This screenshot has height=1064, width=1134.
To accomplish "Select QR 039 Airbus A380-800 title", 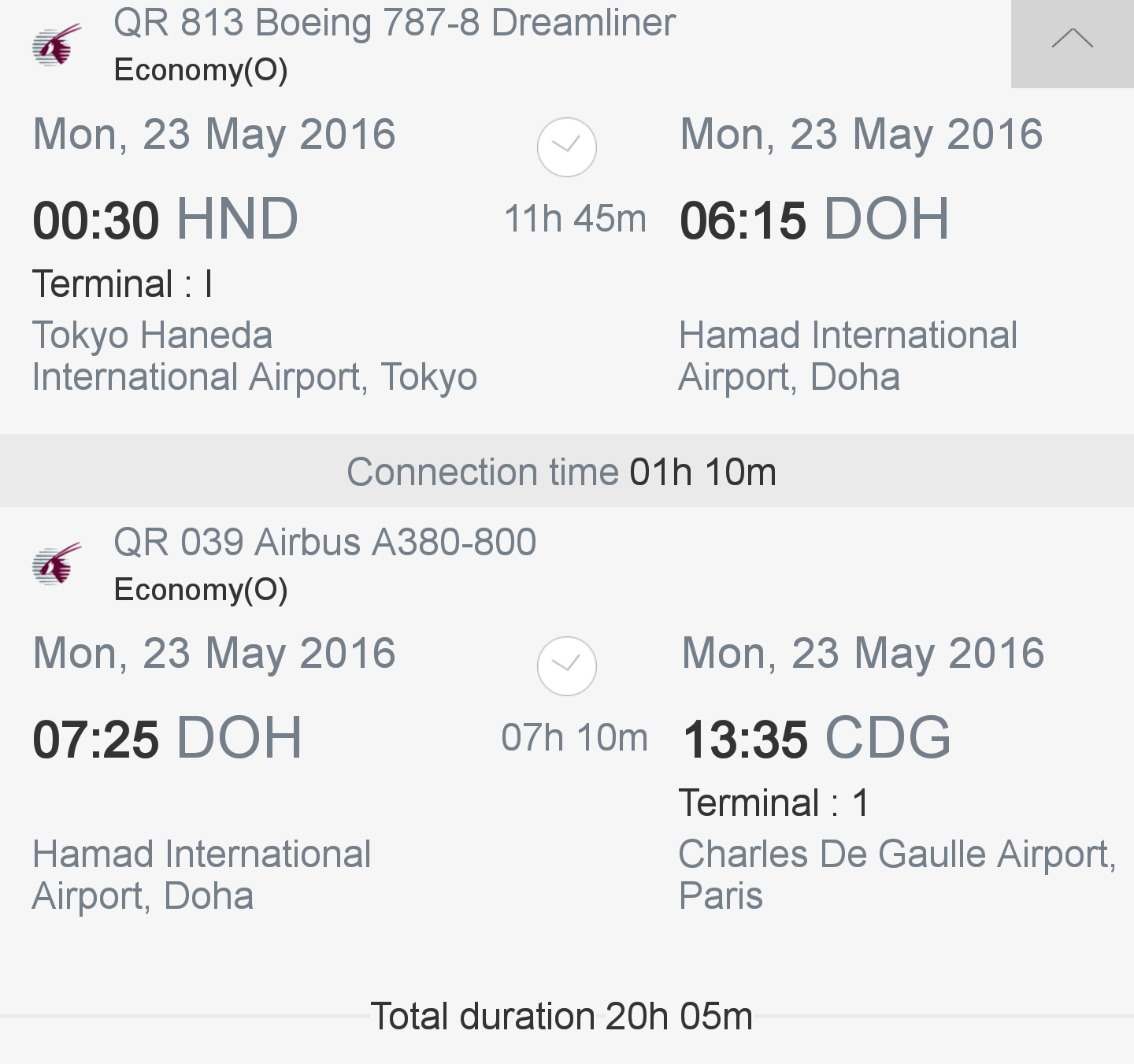I will pos(325,542).
